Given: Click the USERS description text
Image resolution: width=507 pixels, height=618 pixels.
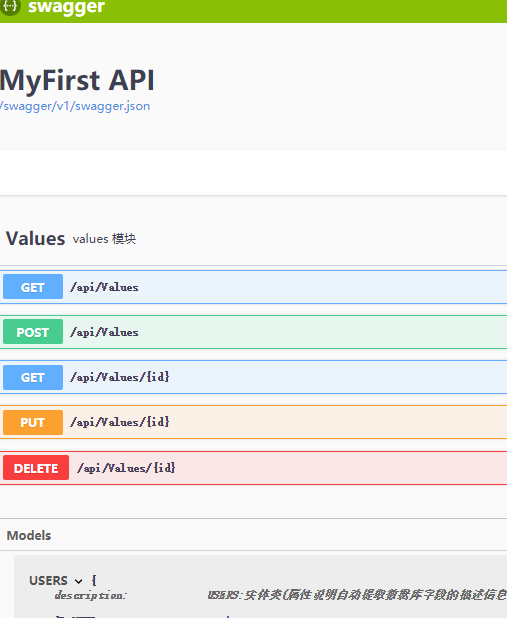Looking at the screenshot, I should (x=357, y=595).
